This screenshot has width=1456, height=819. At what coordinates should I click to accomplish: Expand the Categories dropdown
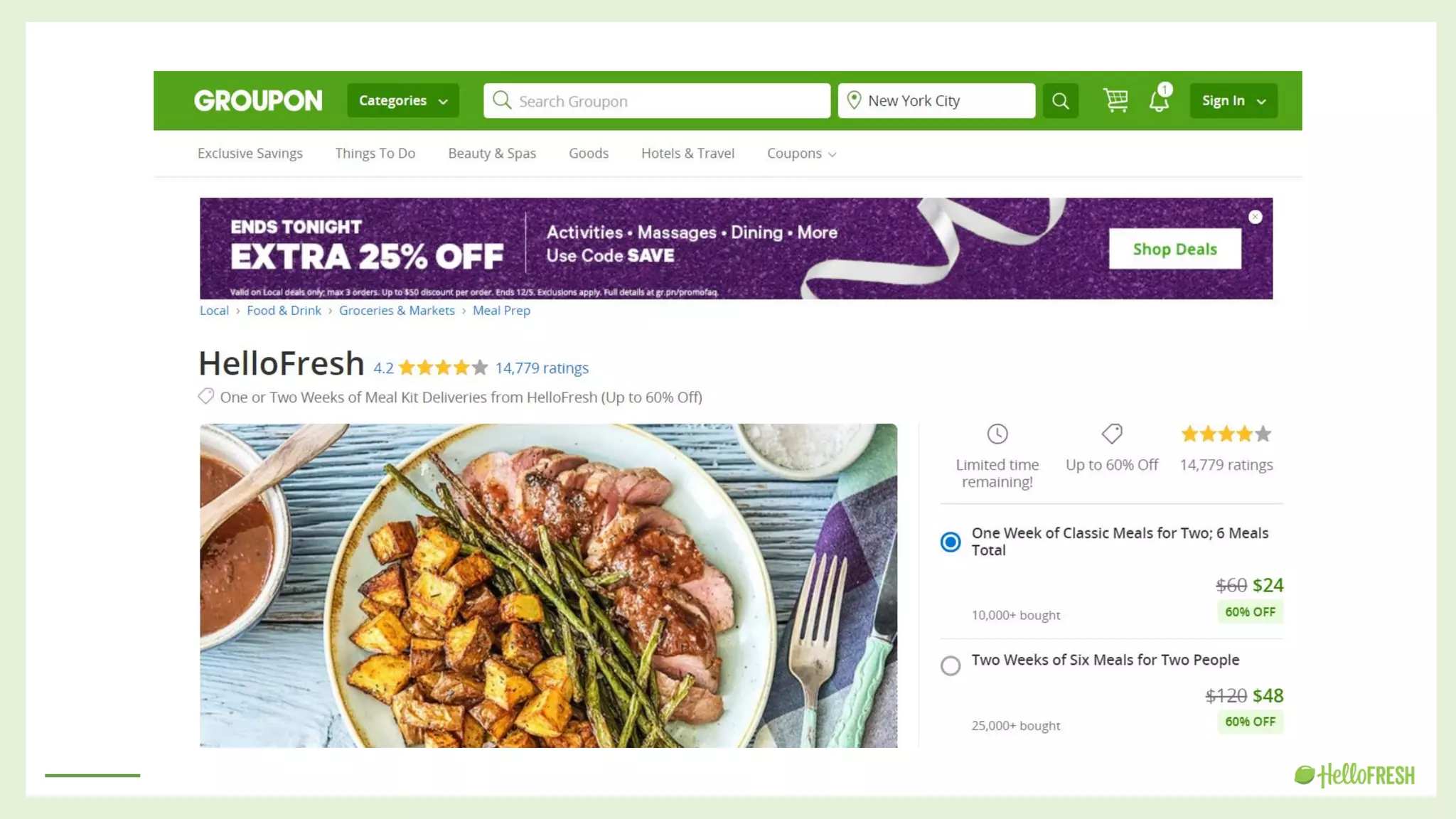403,100
